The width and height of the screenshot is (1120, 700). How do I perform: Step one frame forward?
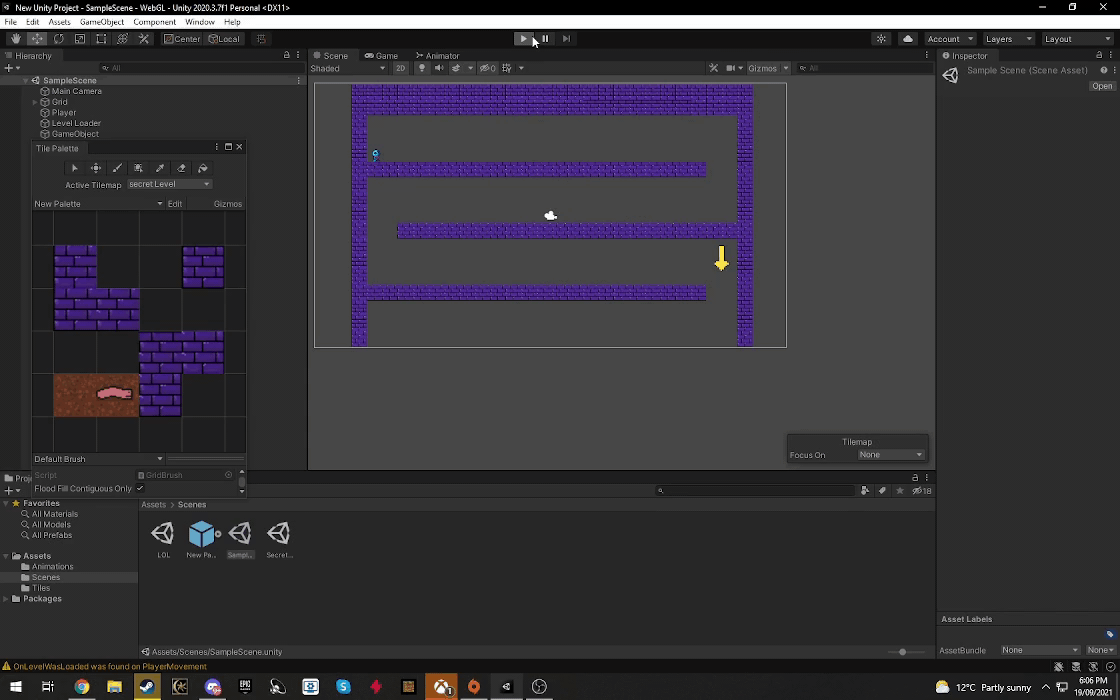566,39
